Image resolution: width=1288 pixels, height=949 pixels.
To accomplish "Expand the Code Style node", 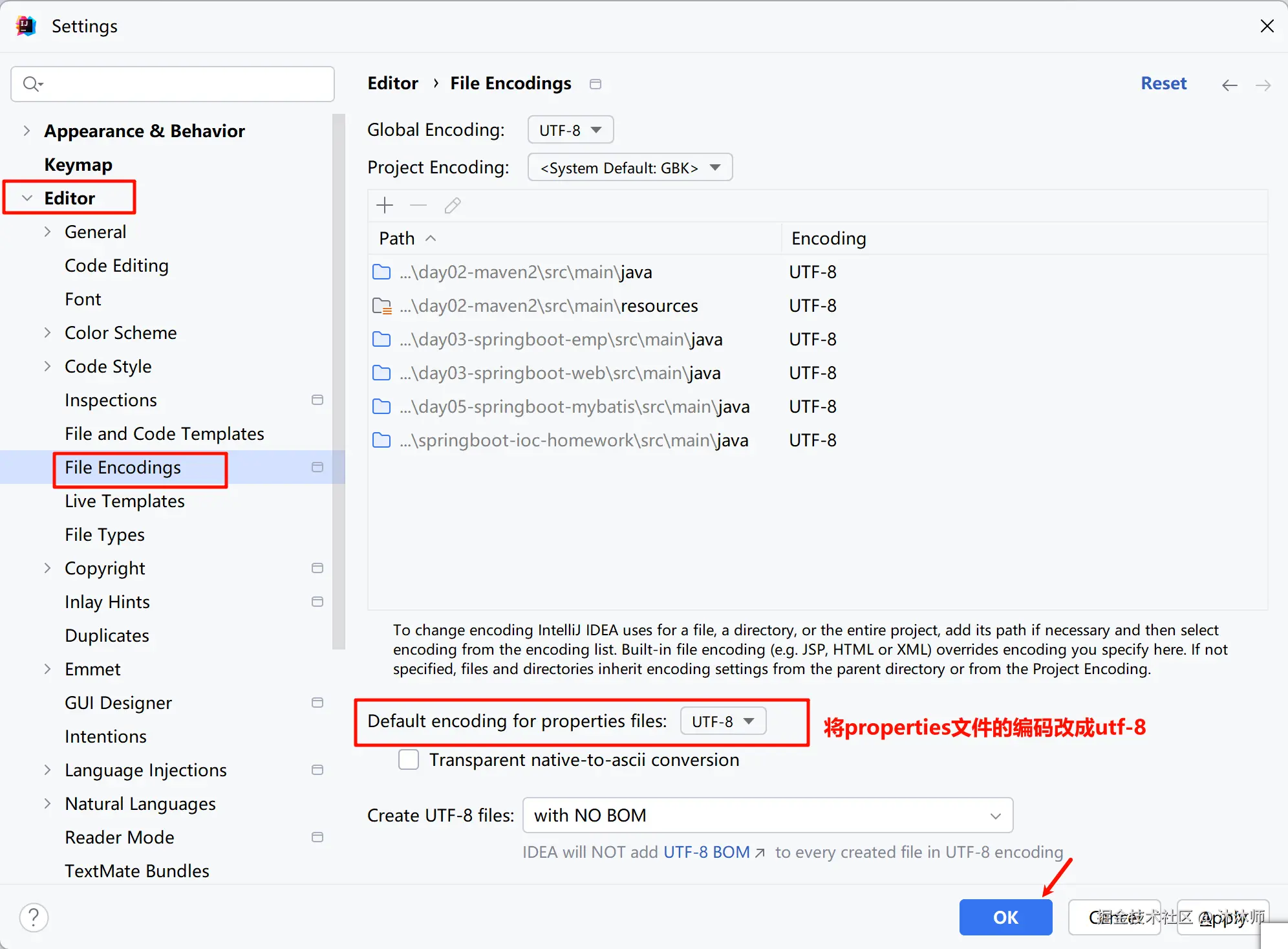I will 47,366.
